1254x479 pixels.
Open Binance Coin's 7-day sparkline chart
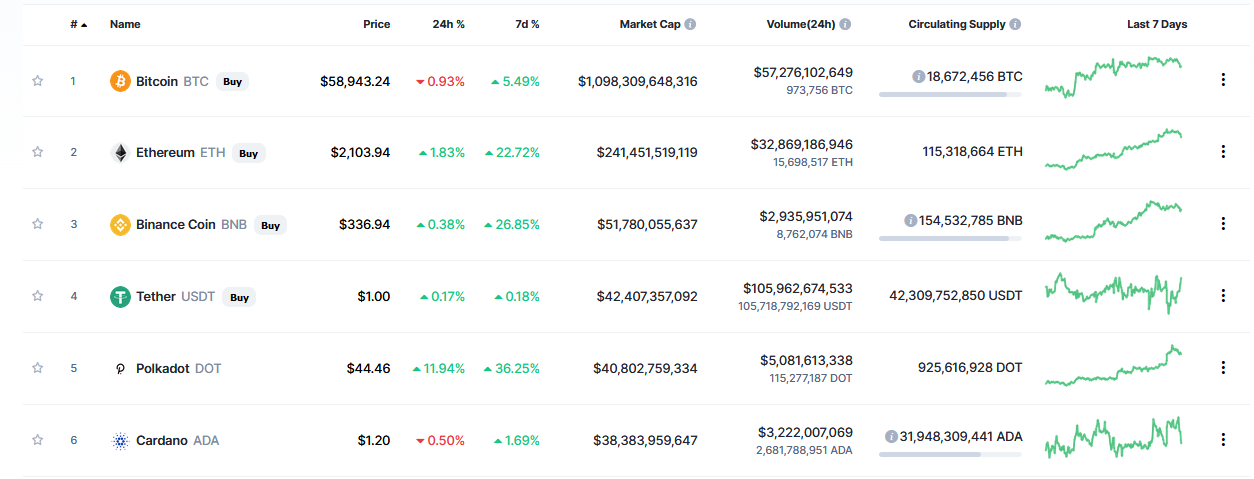click(1113, 221)
